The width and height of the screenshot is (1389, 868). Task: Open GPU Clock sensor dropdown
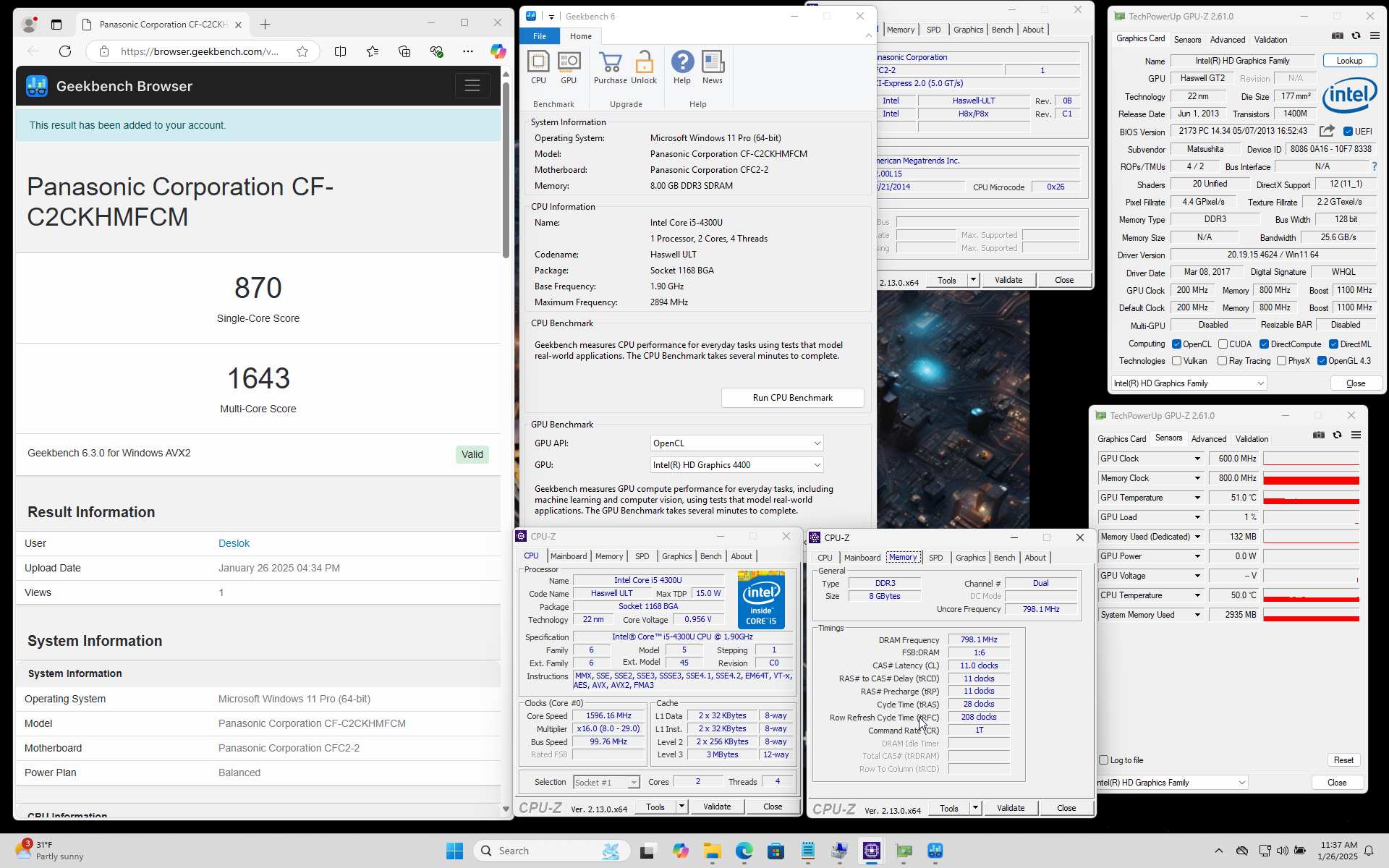(x=1197, y=459)
